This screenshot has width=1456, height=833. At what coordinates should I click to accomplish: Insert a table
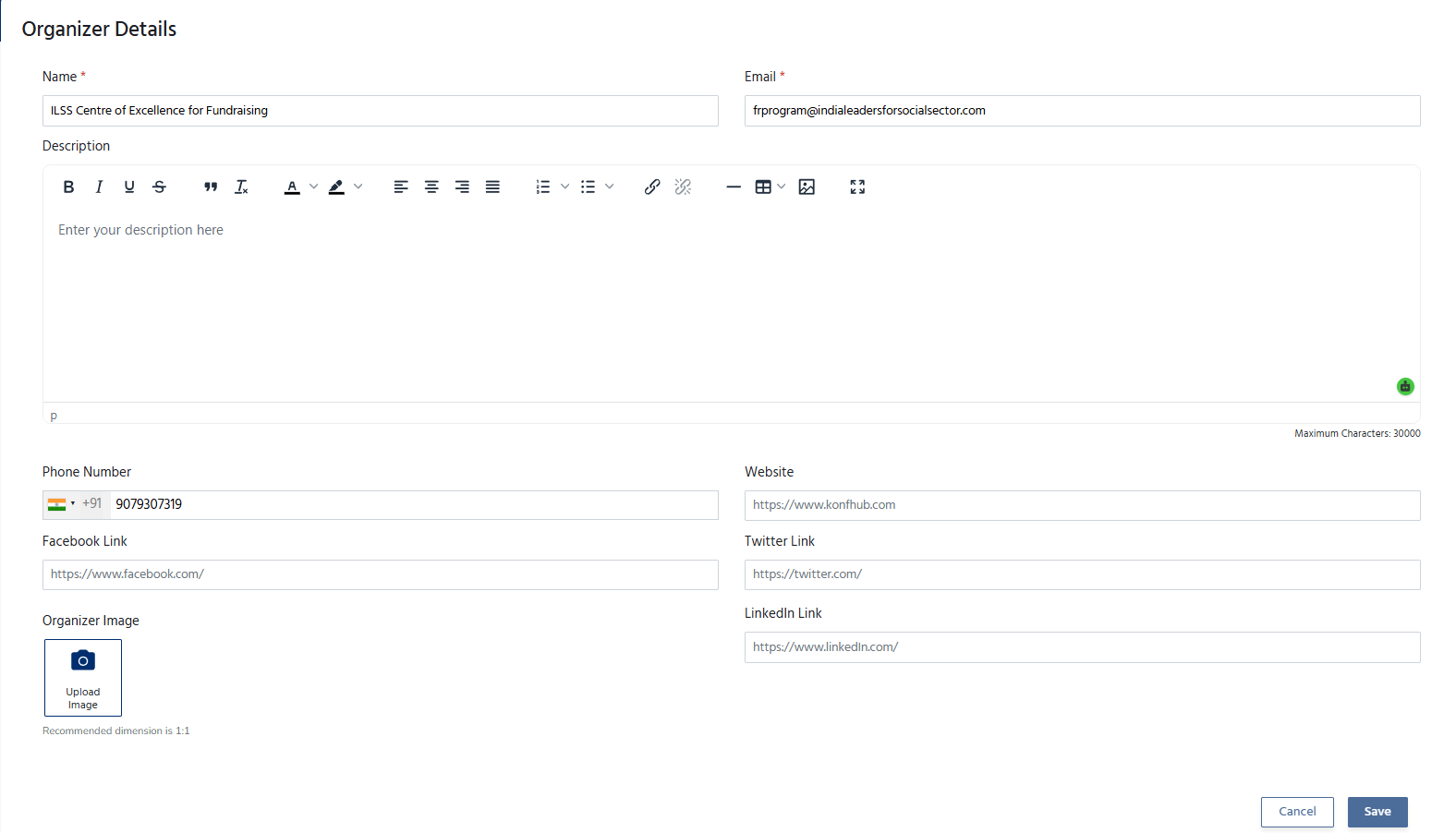(763, 187)
